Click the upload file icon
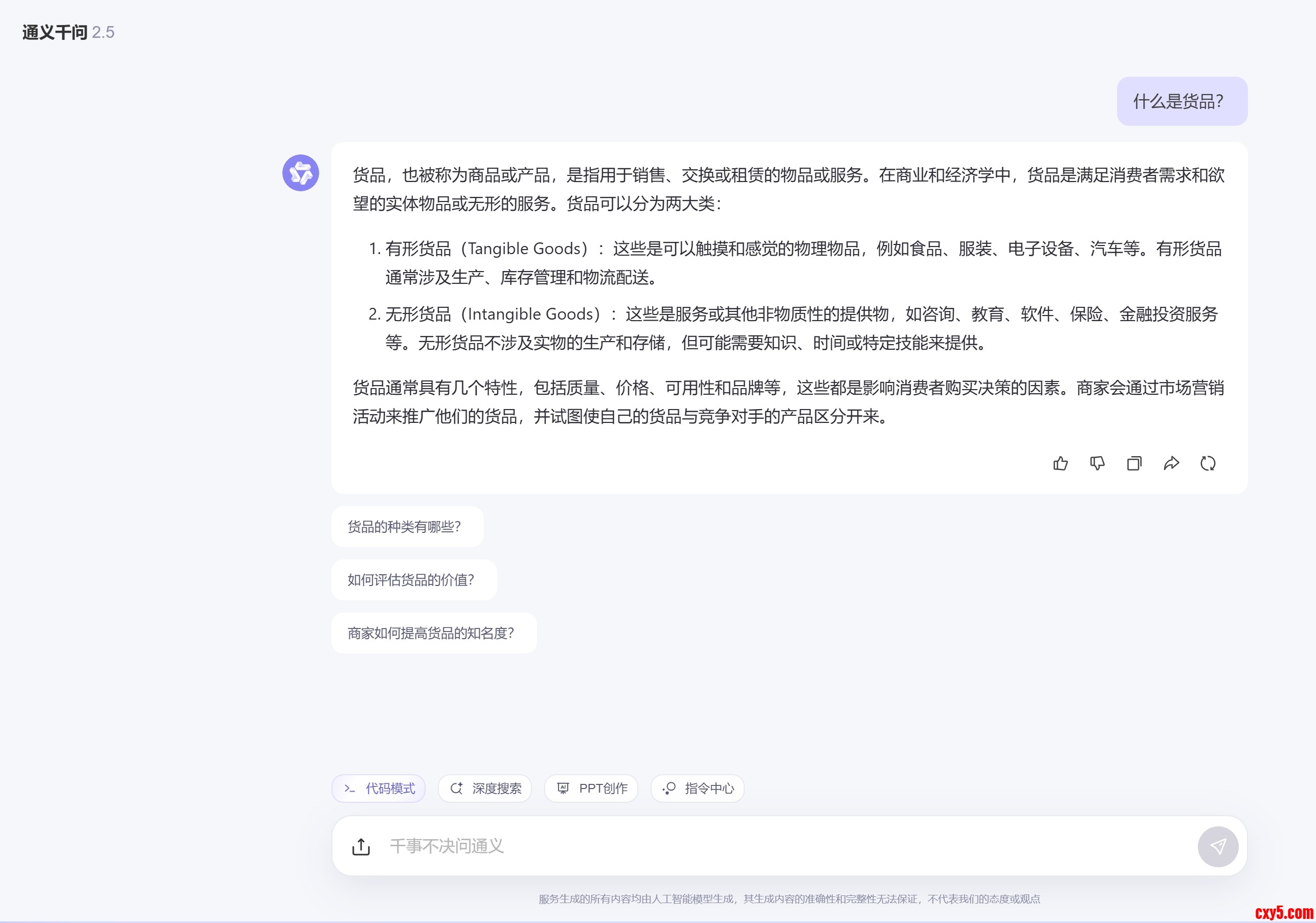This screenshot has width=1316, height=923. [x=361, y=846]
